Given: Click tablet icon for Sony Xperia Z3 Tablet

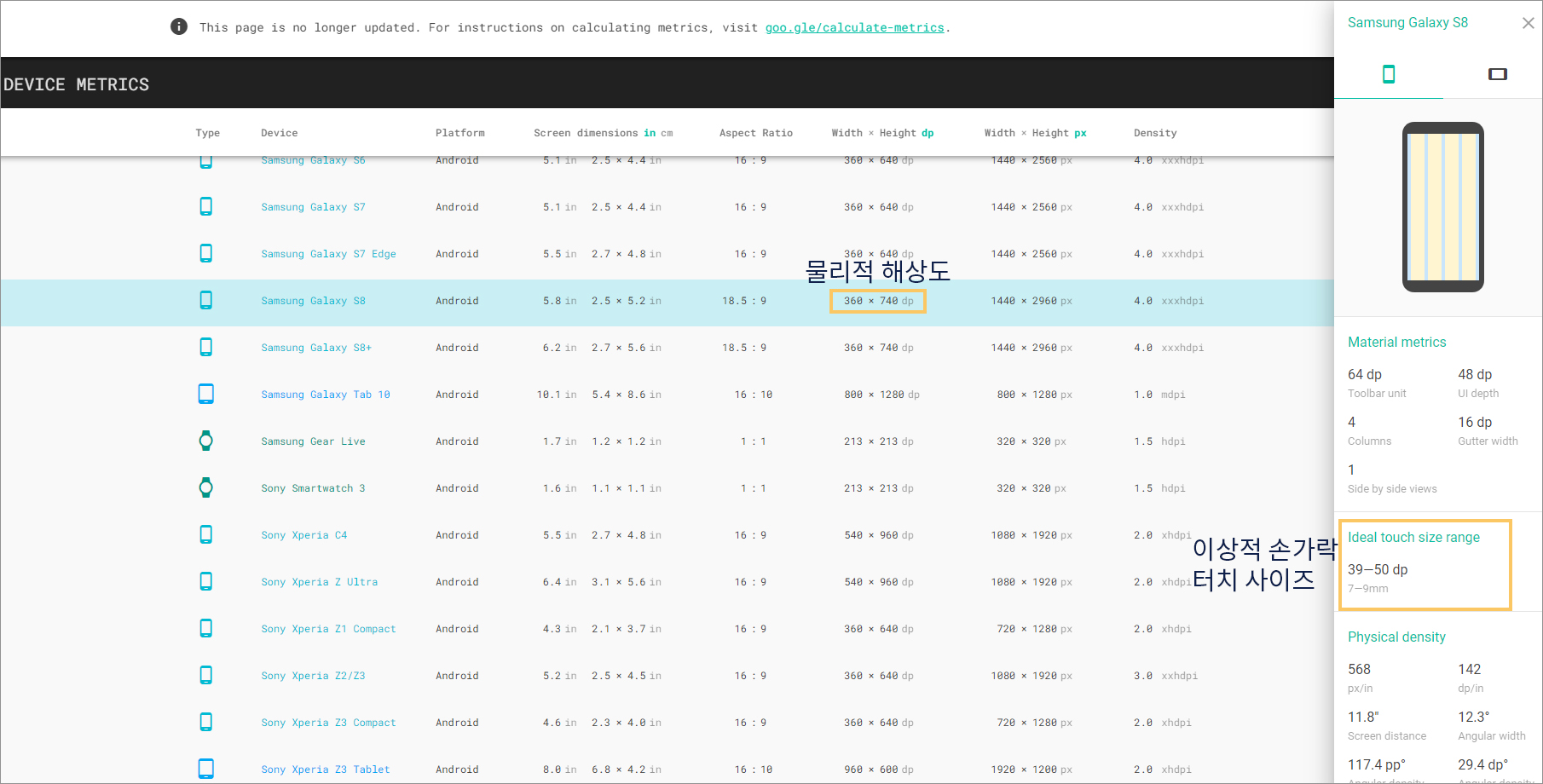Looking at the screenshot, I should click(205, 769).
